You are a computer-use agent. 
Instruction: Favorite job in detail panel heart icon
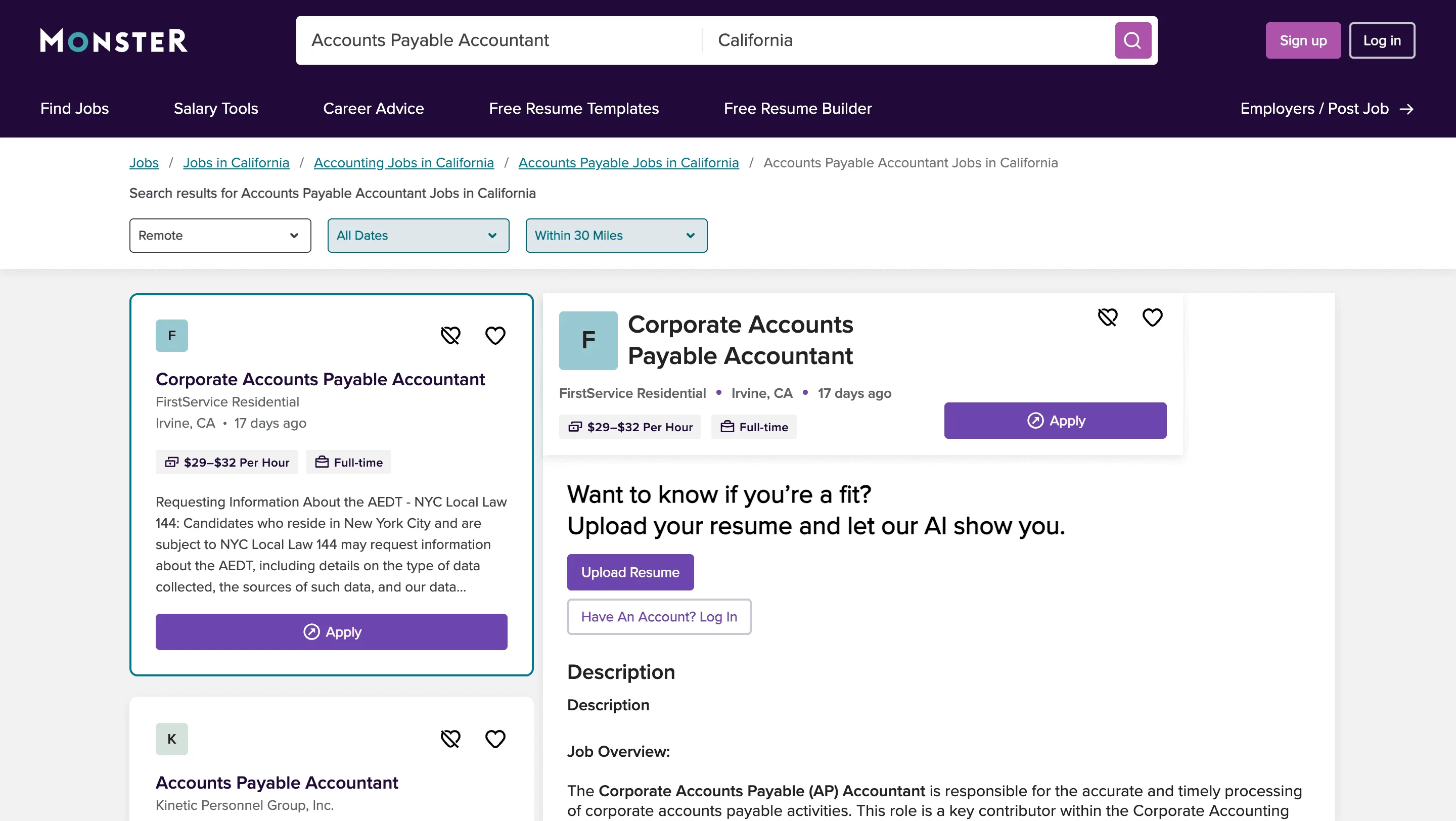pos(1152,317)
